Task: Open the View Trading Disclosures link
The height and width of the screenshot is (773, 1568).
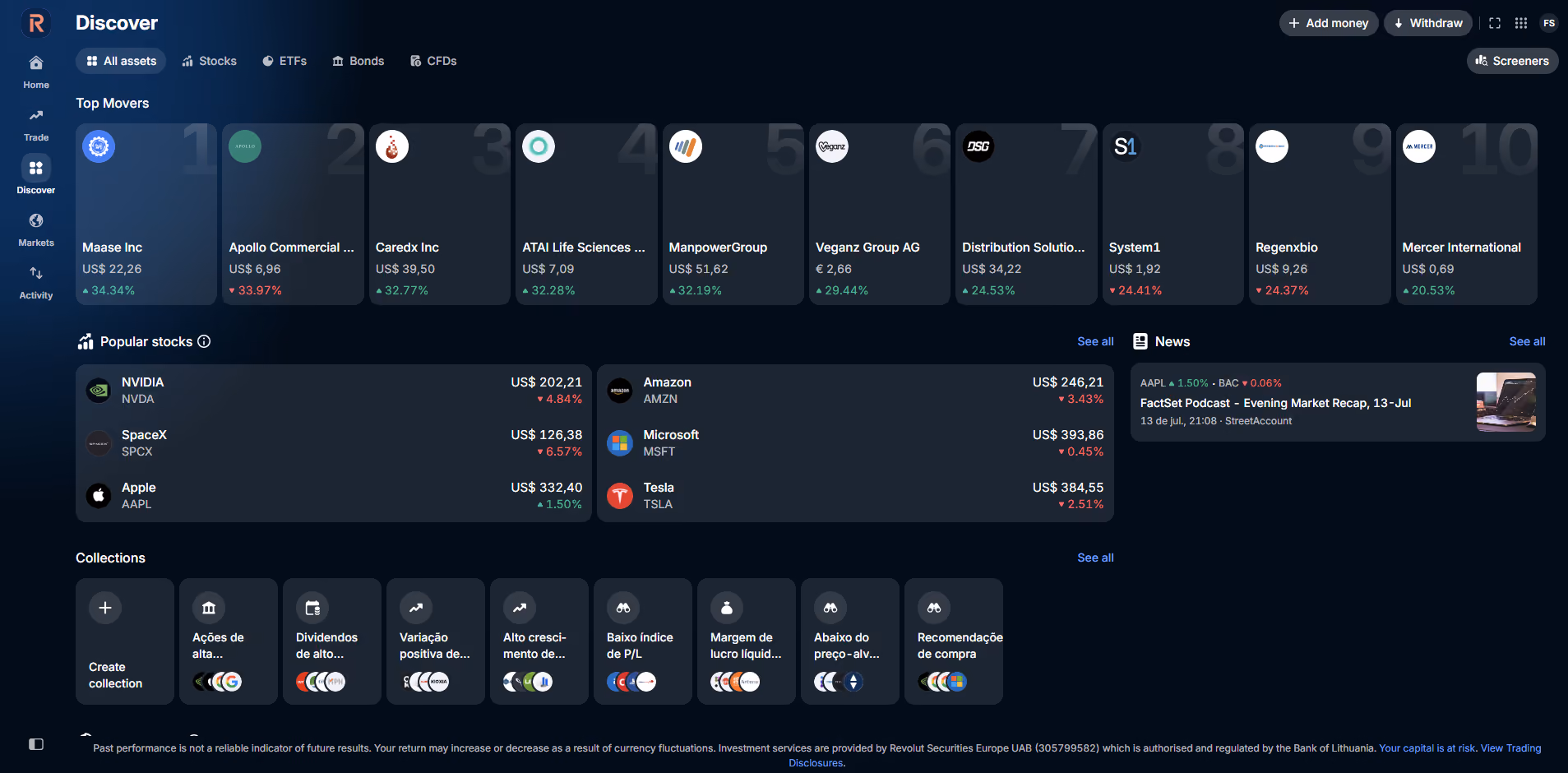Action: pos(1511,748)
